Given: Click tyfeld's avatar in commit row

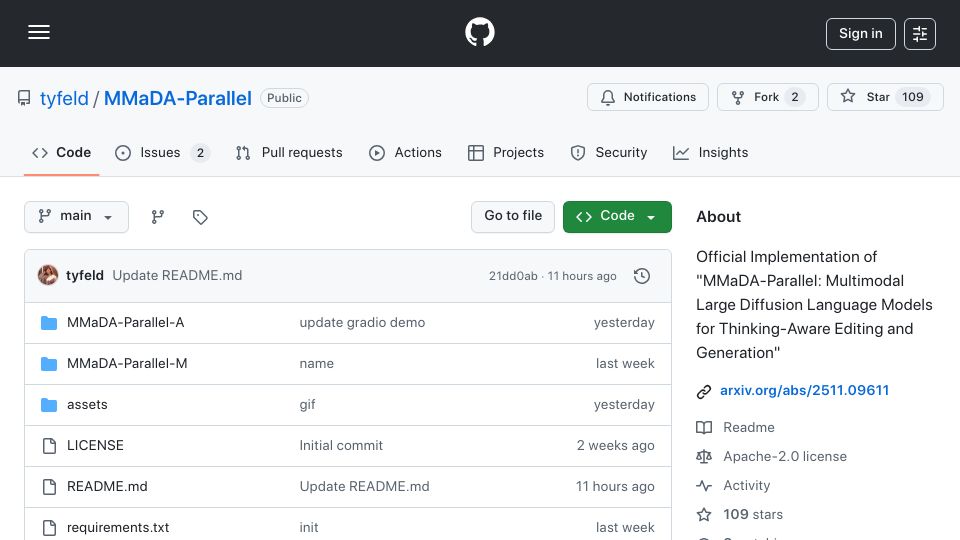Looking at the screenshot, I should pyautogui.click(x=48, y=276).
